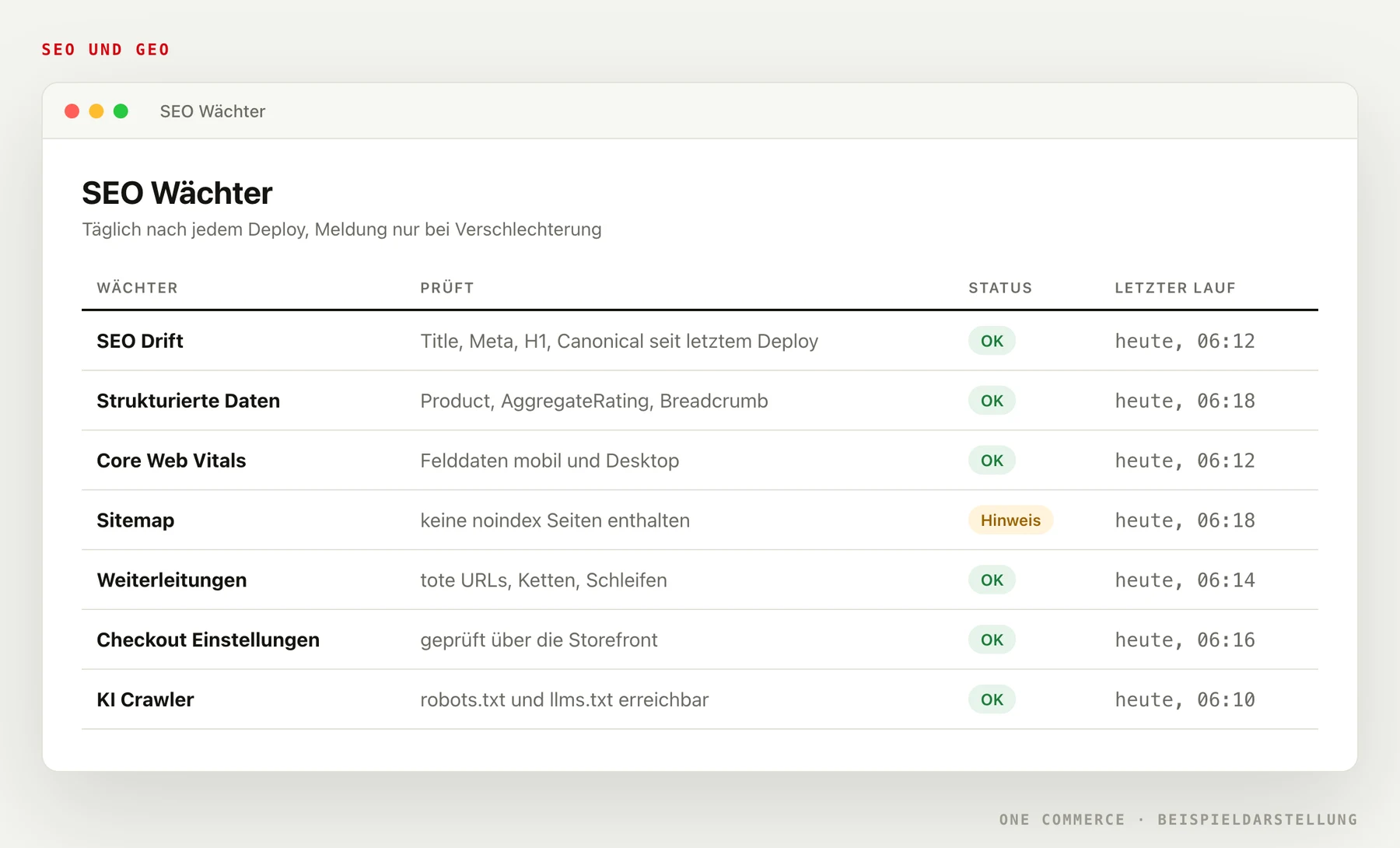Select the KI Crawler row name
The image size is (1400, 848).
[145, 699]
